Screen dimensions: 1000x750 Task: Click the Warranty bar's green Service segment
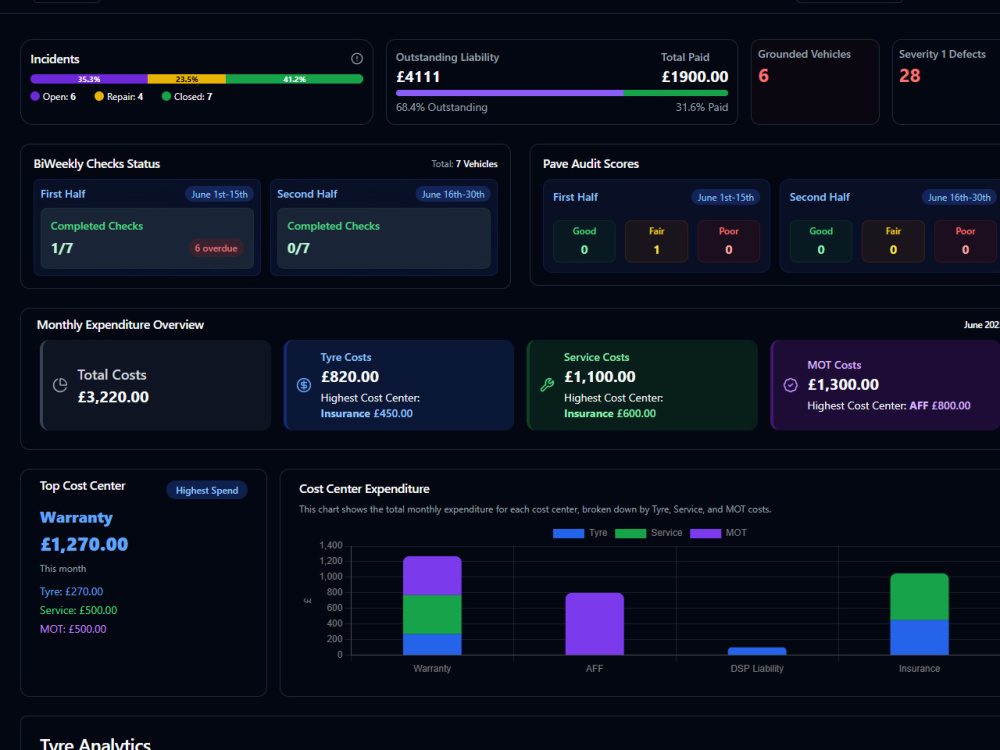point(432,615)
